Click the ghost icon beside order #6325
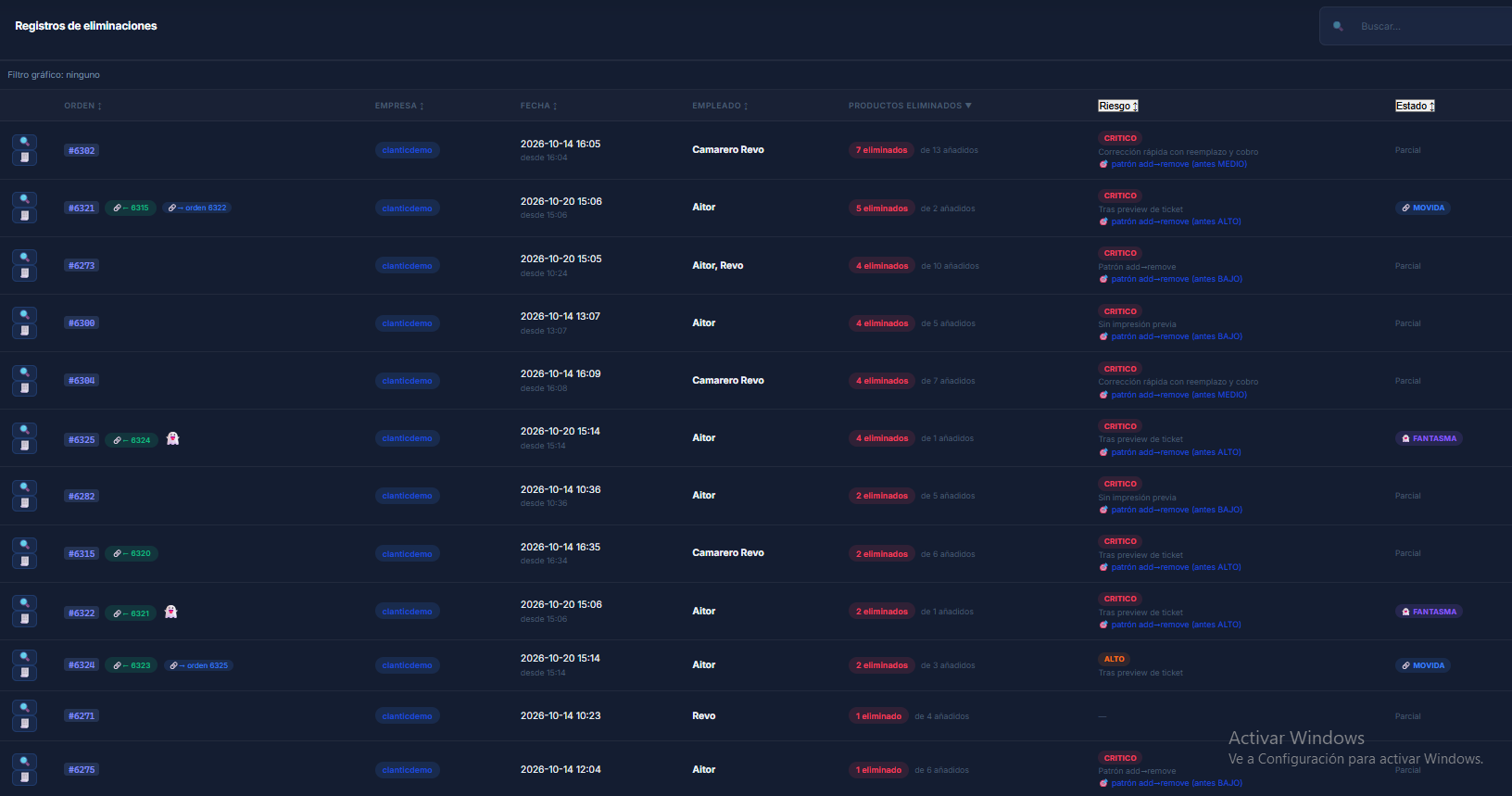 tap(172, 438)
